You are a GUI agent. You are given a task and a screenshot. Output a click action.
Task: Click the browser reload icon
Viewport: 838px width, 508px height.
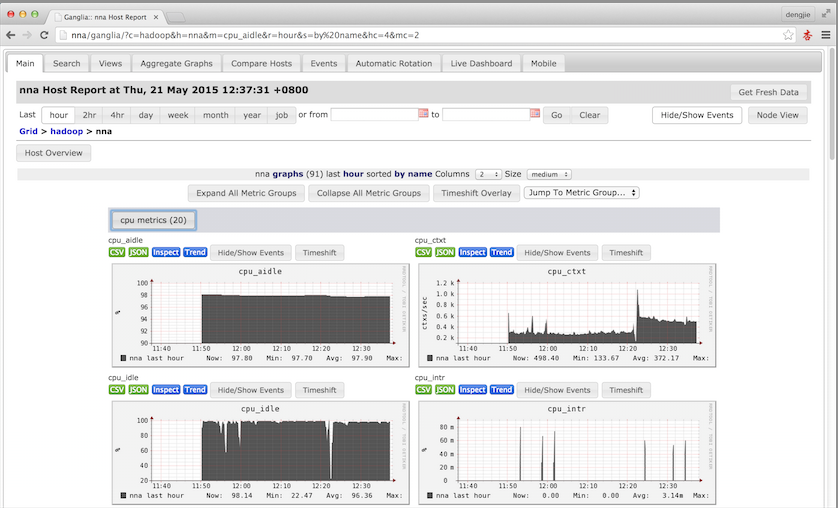pyautogui.click(x=44, y=35)
